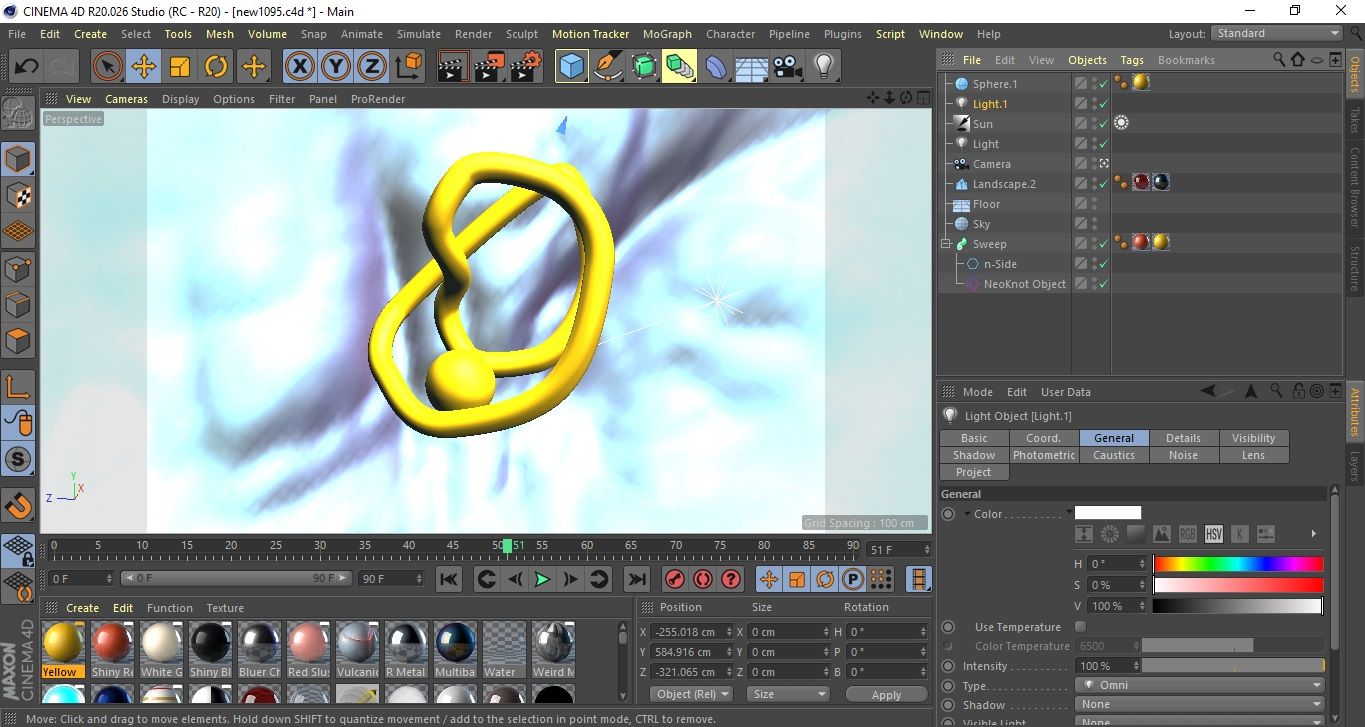Enable the Axis tool
The height and width of the screenshot is (727, 1365).
[19, 387]
